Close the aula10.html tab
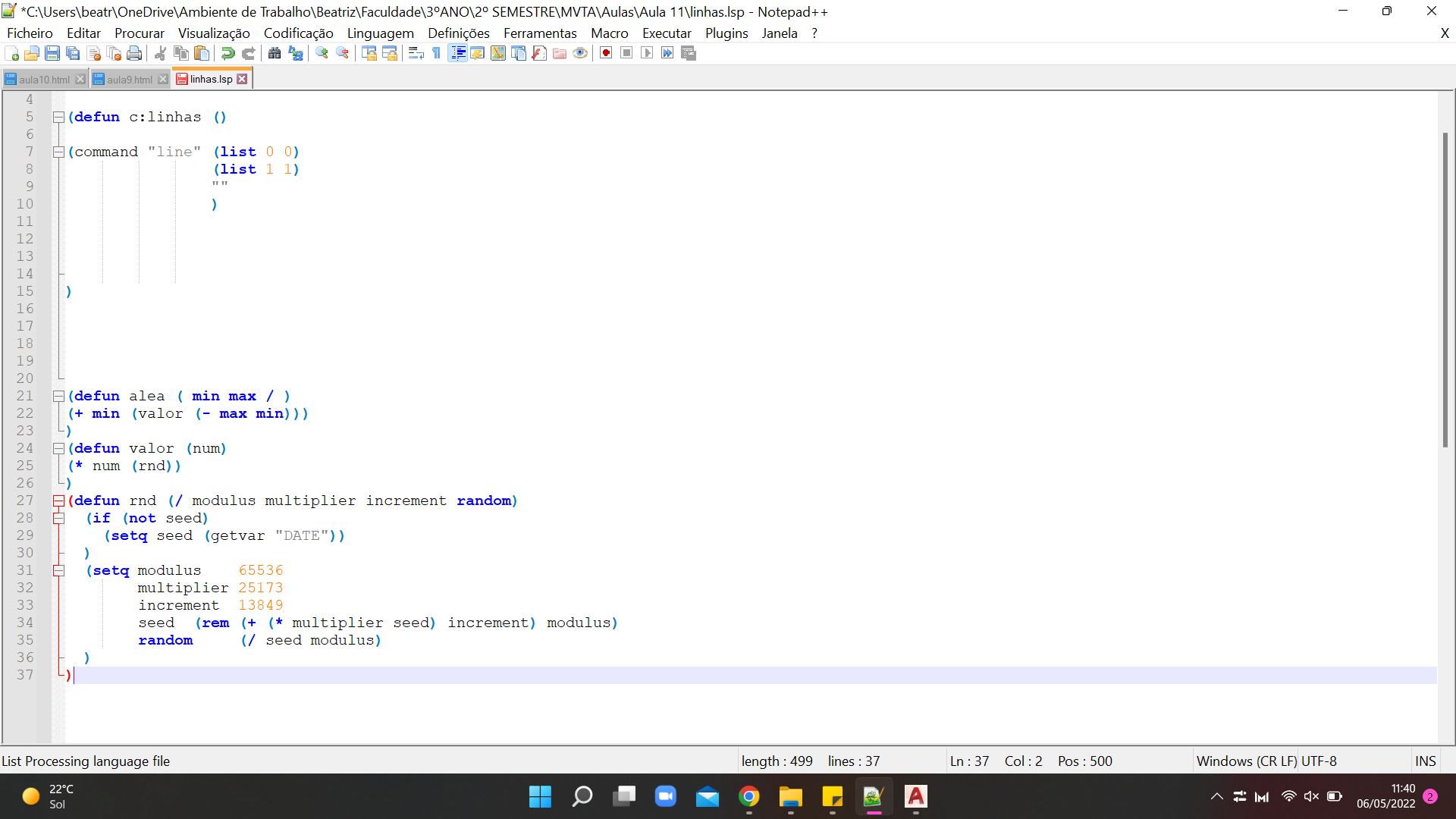The image size is (1456, 819). (80, 80)
